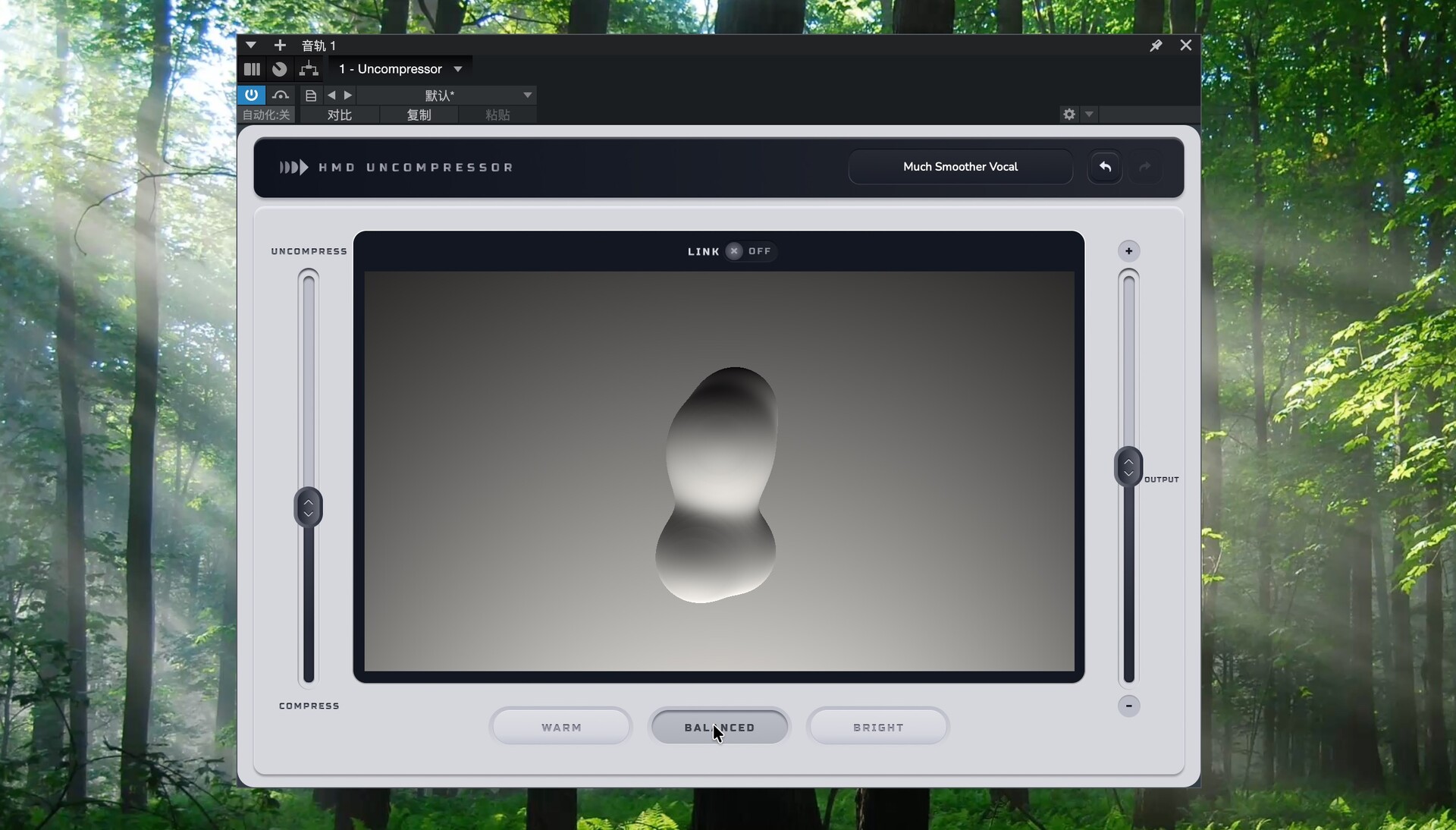
Task: Open the routing diagram icon
Action: 309,69
